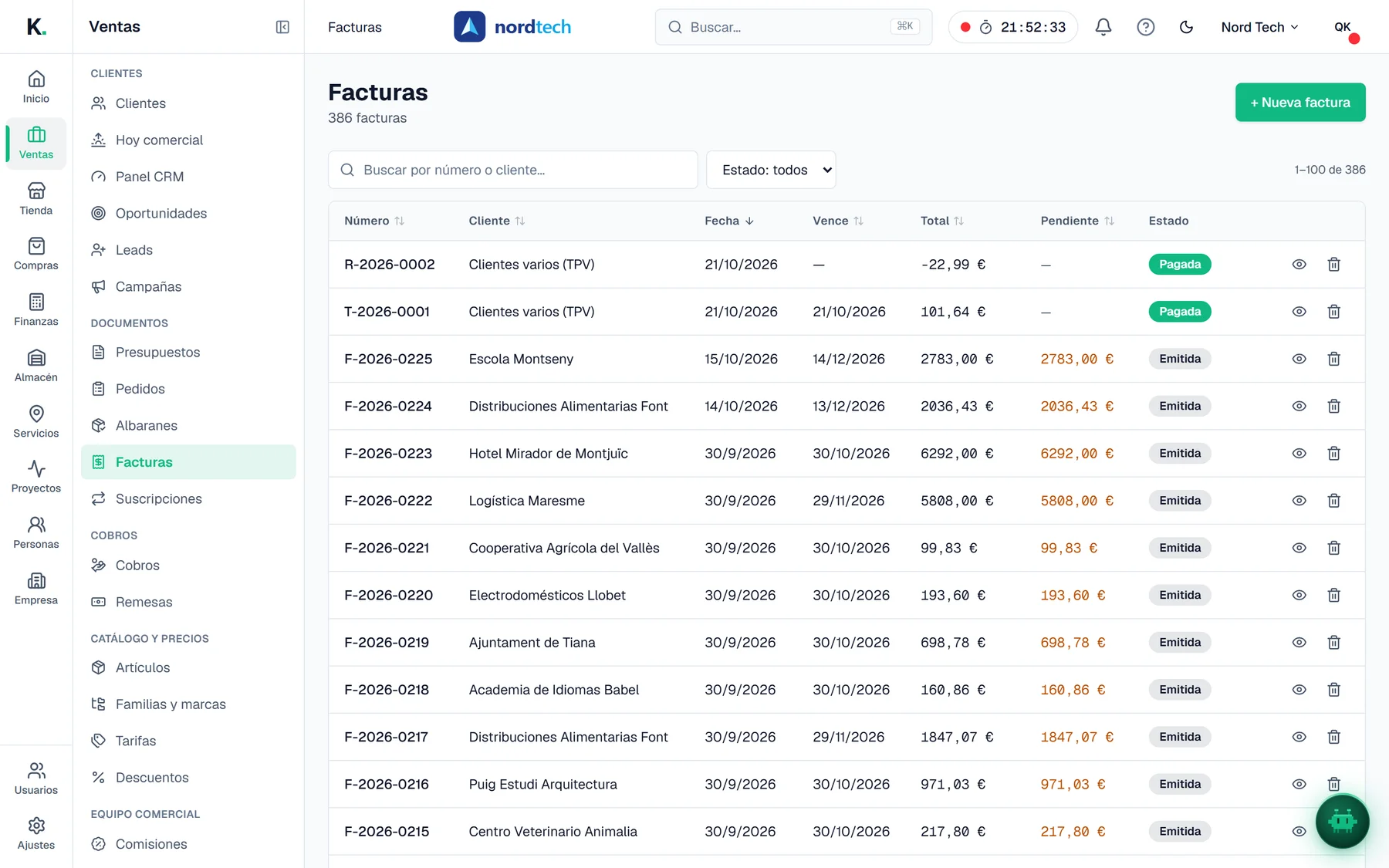Open Finanzas module in the left rail
The height and width of the screenshot is (868, 1389).
[x=36, y=310]
